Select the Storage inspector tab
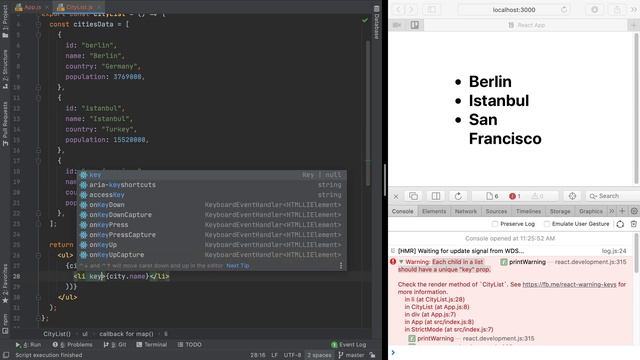Screen dimensions: 640x360 [x=560, y=211]
